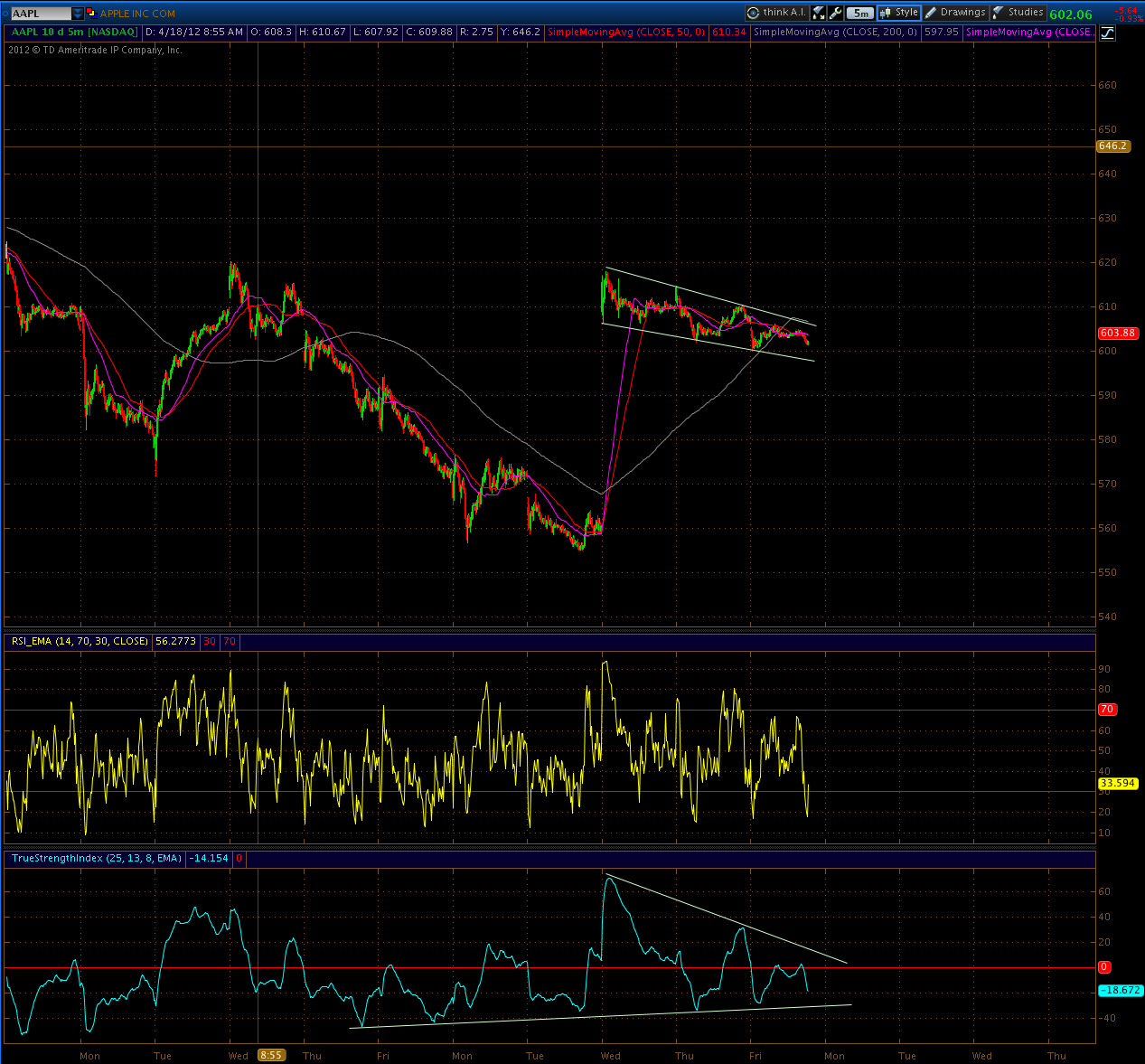
Task: Click the -5.64 net change value
Action: pyautogui.click(x=1126, y=10)
